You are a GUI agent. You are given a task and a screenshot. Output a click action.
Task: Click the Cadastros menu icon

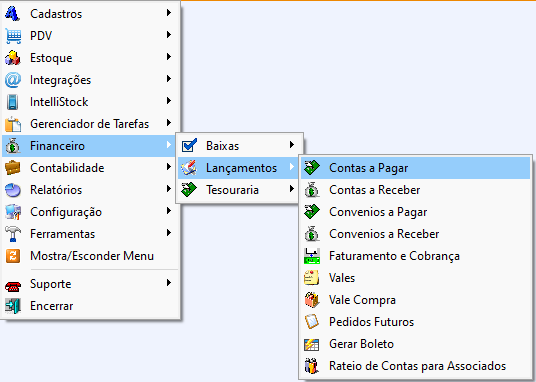[13, 14]
